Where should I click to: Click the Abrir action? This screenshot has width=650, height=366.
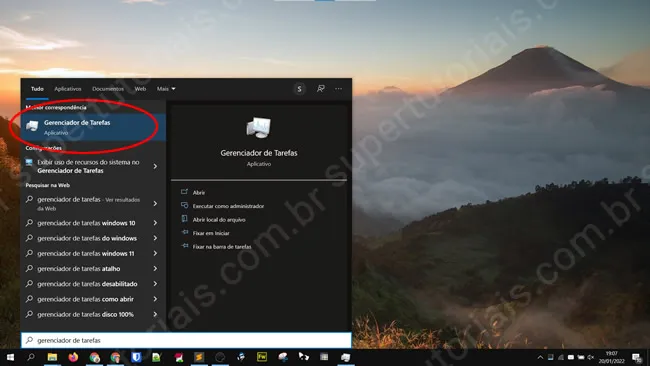(199, 192)
